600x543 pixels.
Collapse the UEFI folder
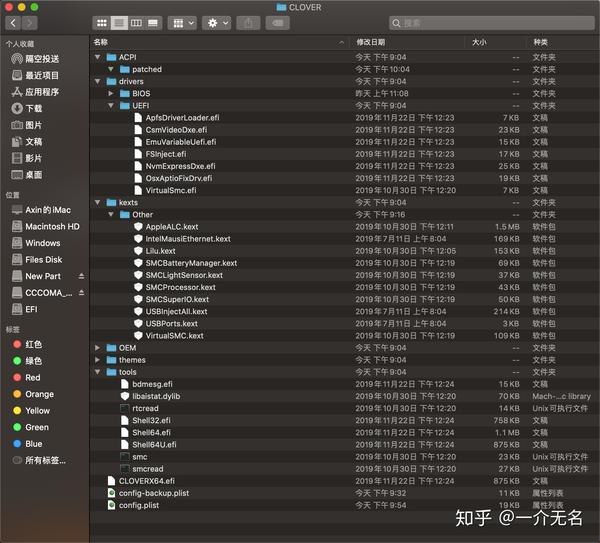pos(111,105)
